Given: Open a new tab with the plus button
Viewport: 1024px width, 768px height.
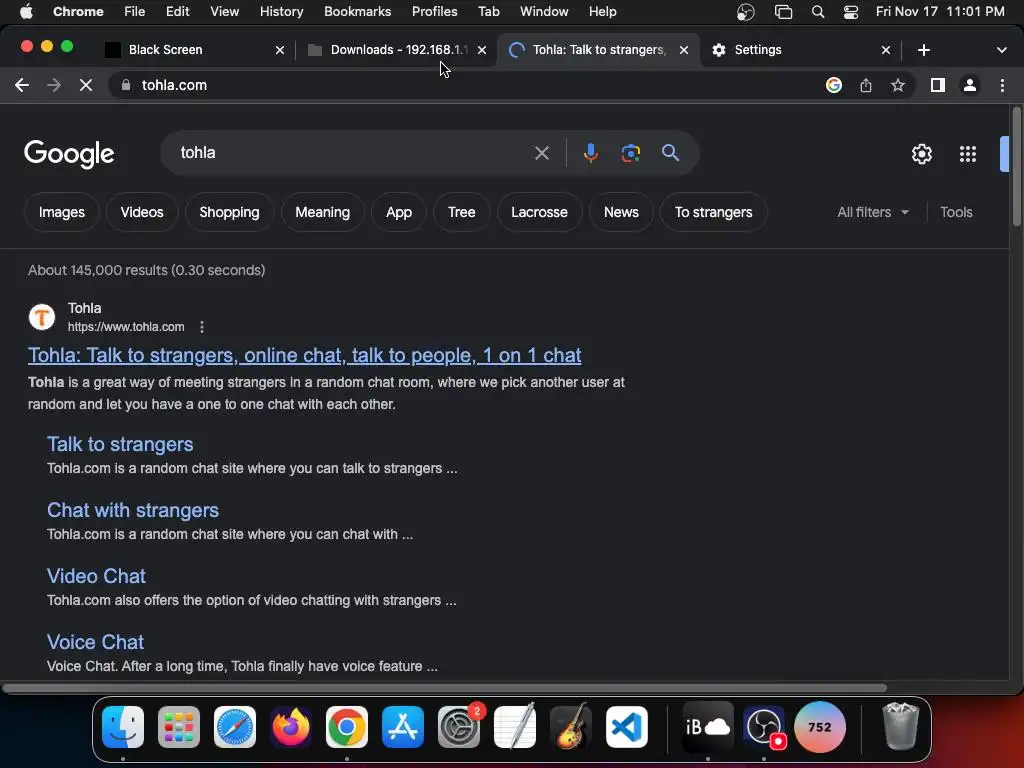Looking at the screenshot, I should 923,50.
